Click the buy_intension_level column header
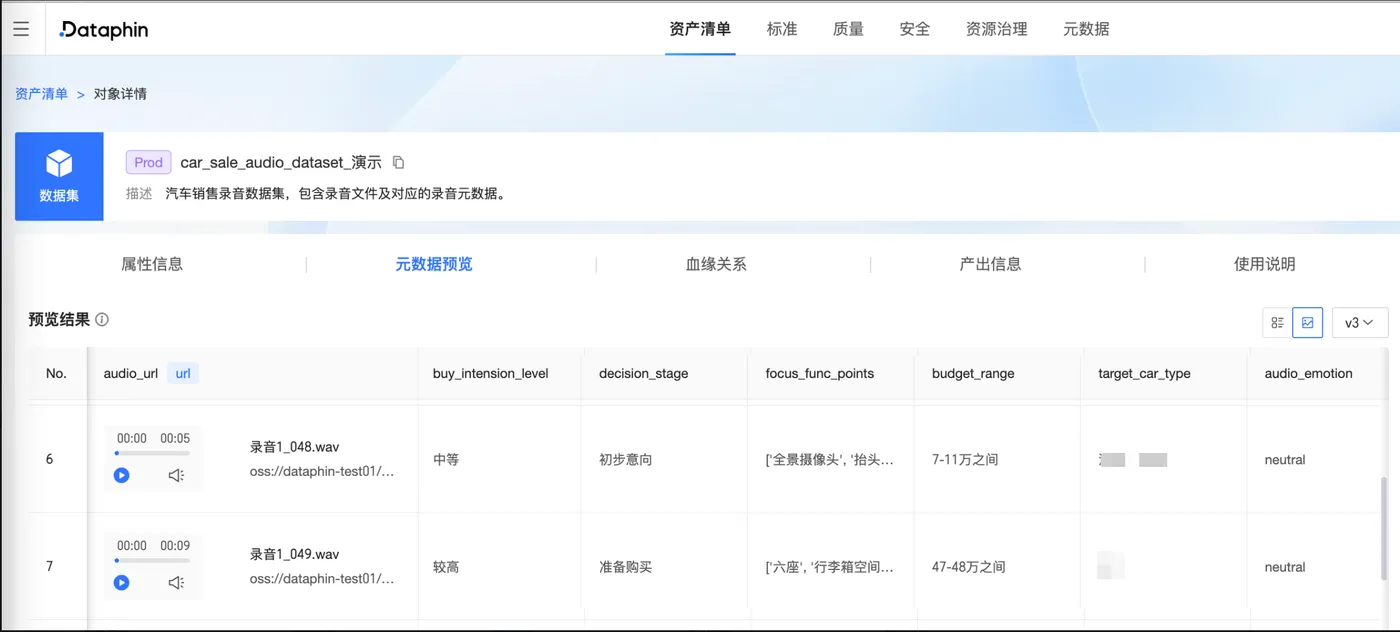Image resolution: width=1400 pixels, height=632 pixels. click(491, 373)
